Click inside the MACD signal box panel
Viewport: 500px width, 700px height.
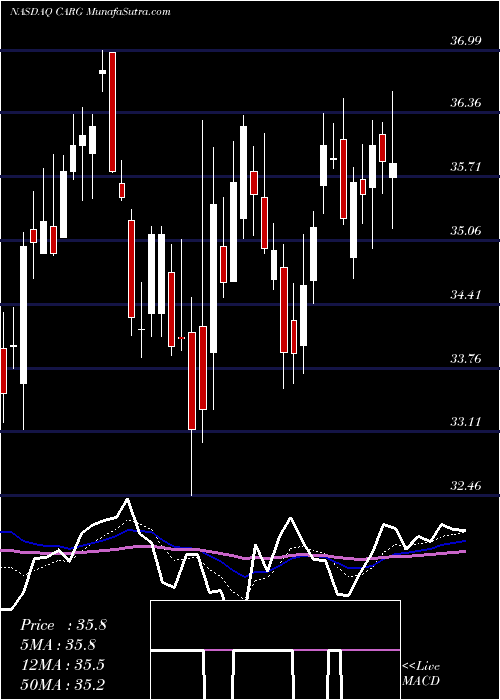275,650
